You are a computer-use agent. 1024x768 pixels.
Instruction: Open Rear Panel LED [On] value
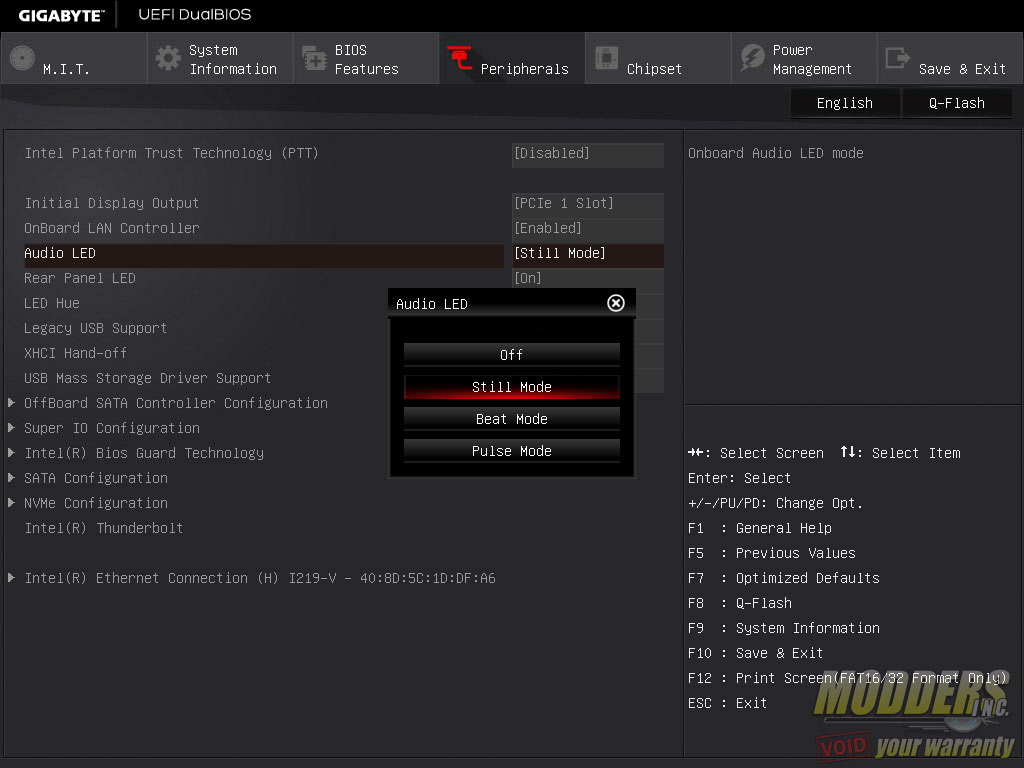click(x=588, y=278)
